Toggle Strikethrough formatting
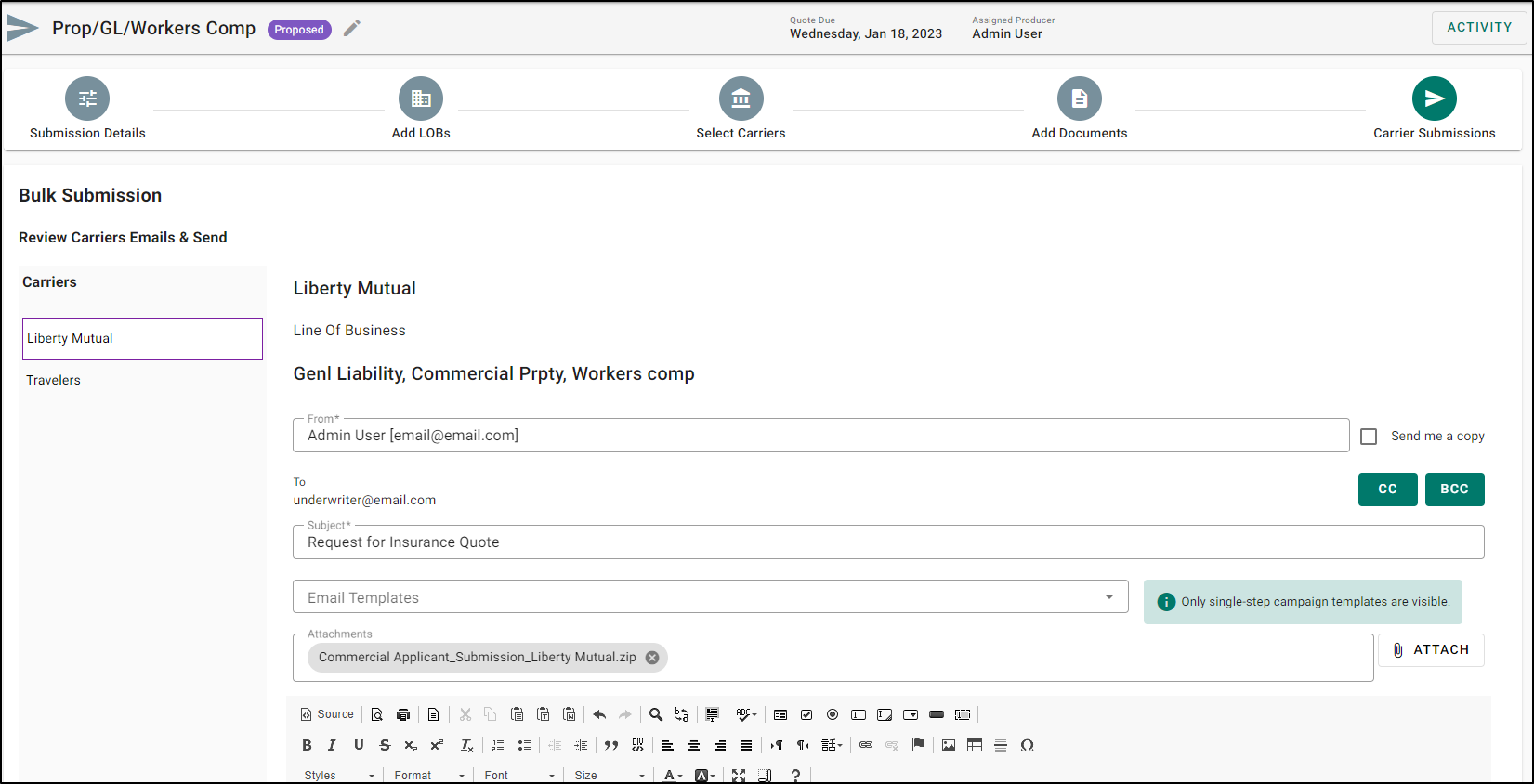This screenshot has height=784, width=1534. (385, 745)
